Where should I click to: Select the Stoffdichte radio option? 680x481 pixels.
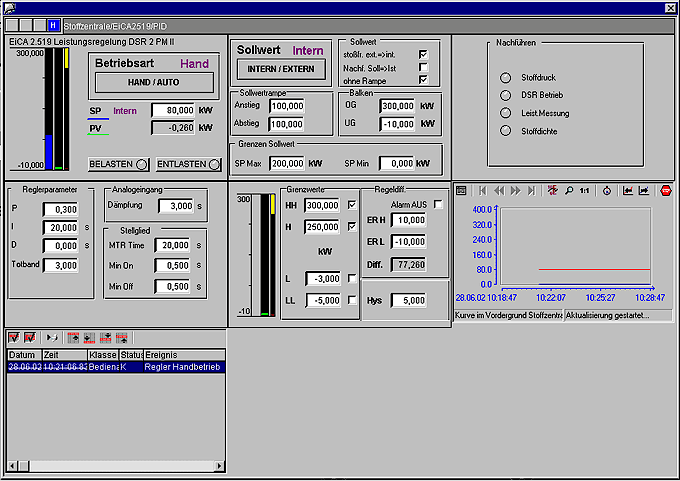505,131
